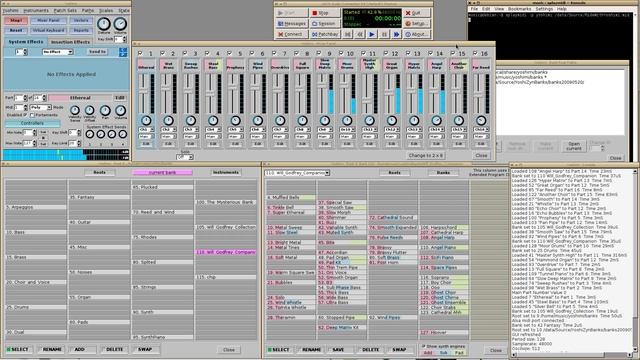Viewport: 640px width, 360px height.
Task: Toggle Show synth engines checkbox
Action: tap(423, 346)
